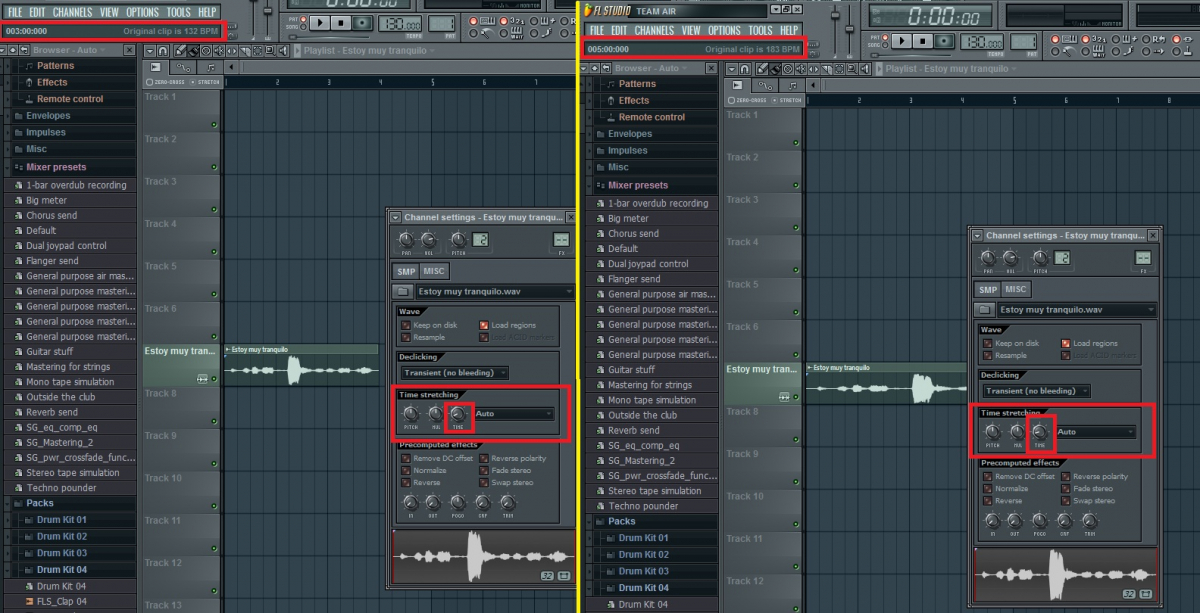Open the Auto stretch mode dropdown, left window
Image resolution: width=1200 pixels, height=613 pixels.
click(514, 413)
